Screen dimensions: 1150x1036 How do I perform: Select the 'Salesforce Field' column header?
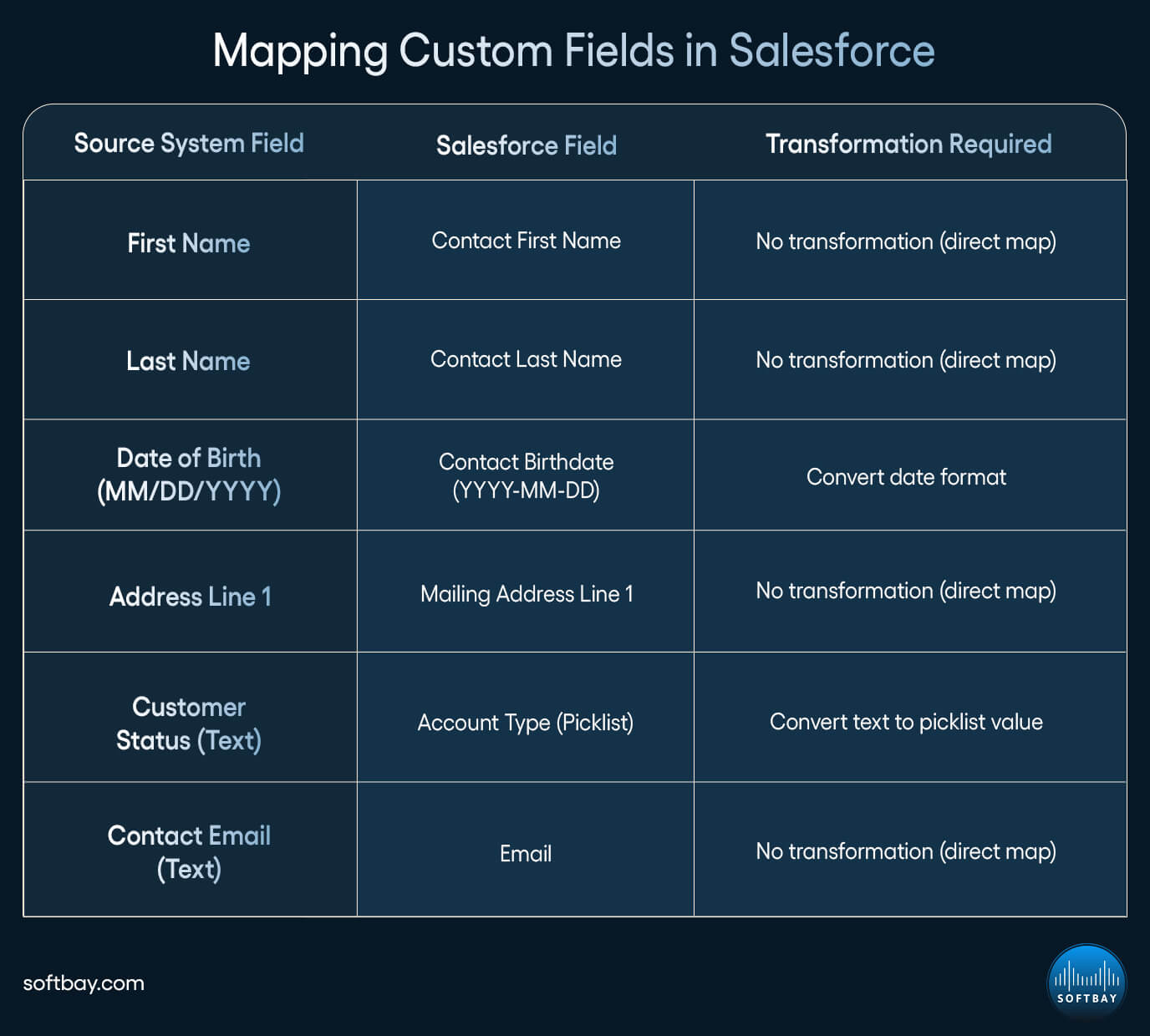pyautogui.click(x=527, y=145)
